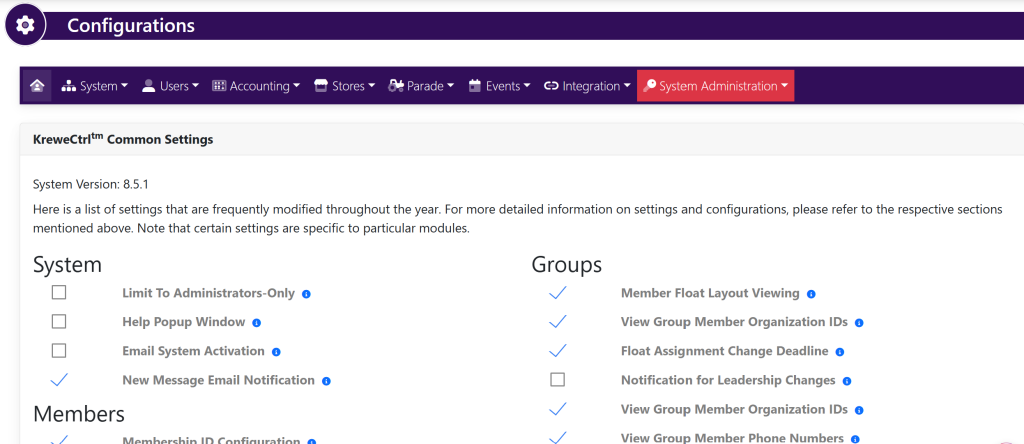Select the Integration menu item
This screenshot has width=1024, height=444.
click(x=587, y=86)
